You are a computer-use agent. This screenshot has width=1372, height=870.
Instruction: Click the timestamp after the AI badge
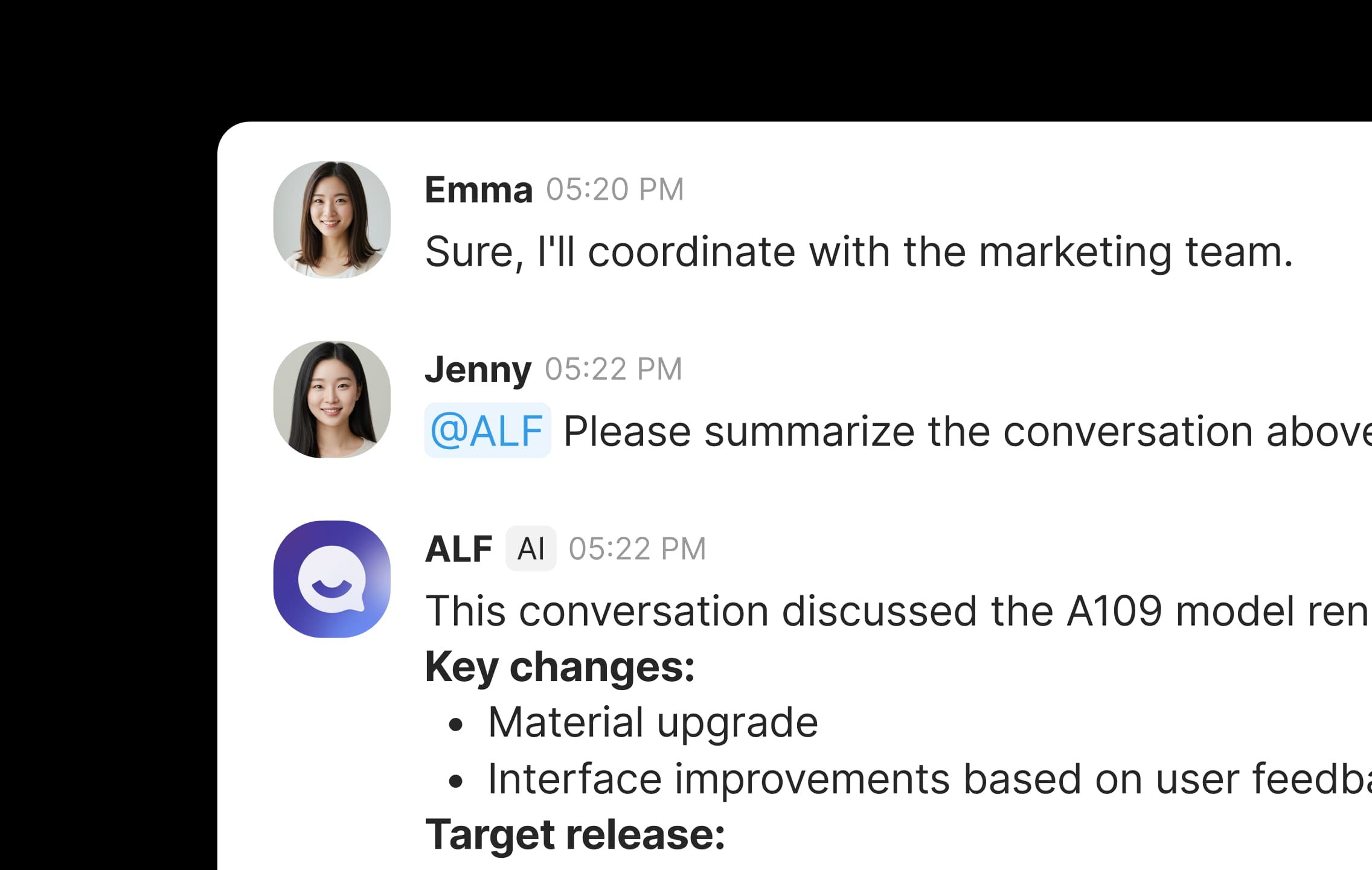point(637,549)
